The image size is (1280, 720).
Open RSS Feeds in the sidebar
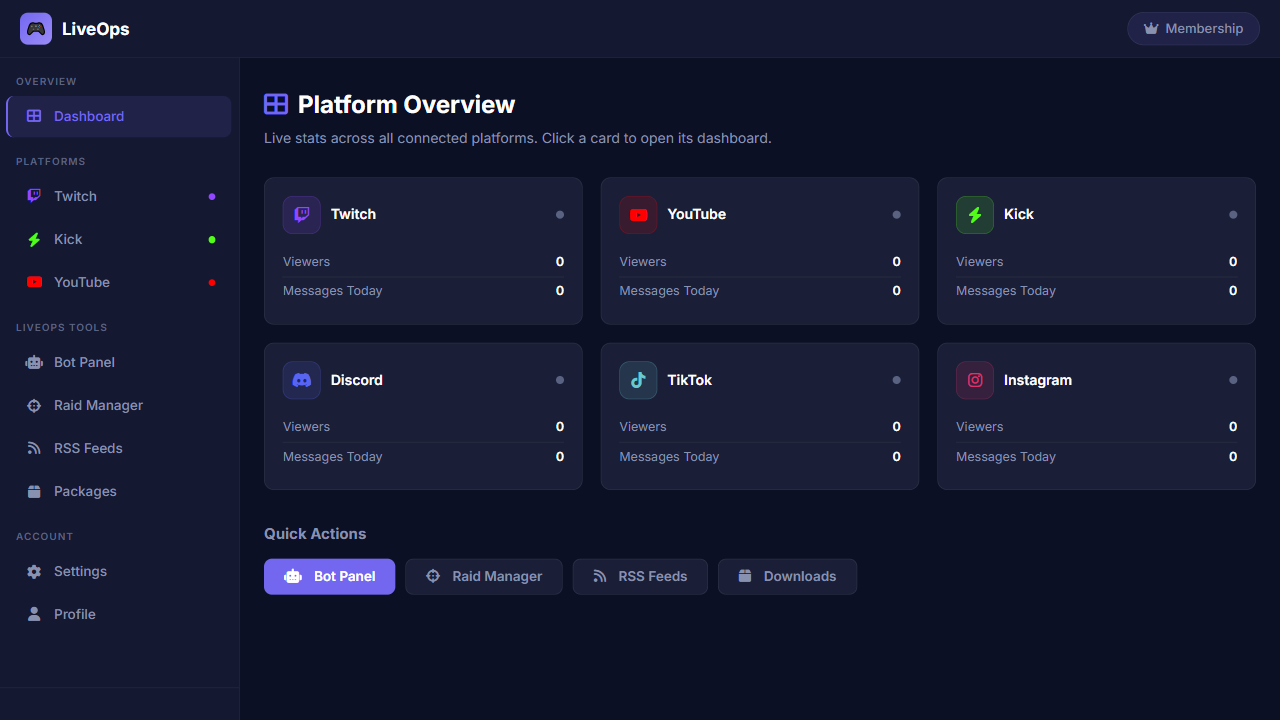(119, 448)
